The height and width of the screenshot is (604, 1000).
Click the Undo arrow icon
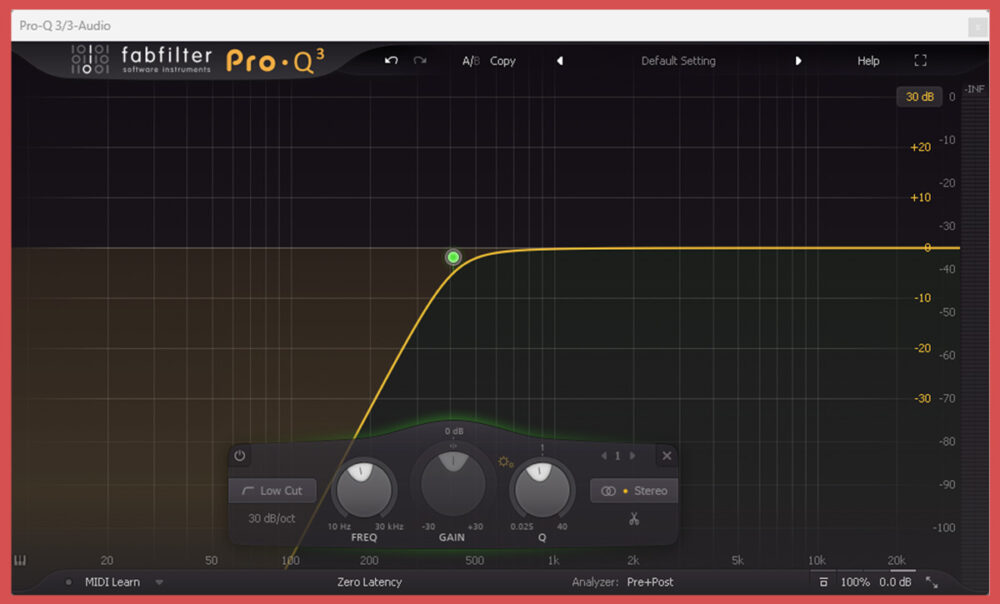tap(391, 61)
